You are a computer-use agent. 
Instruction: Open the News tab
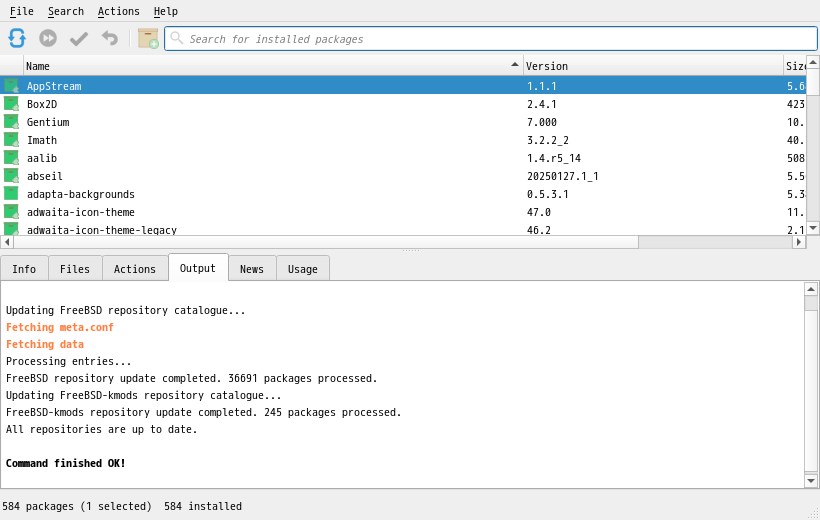tap(252, 269)
